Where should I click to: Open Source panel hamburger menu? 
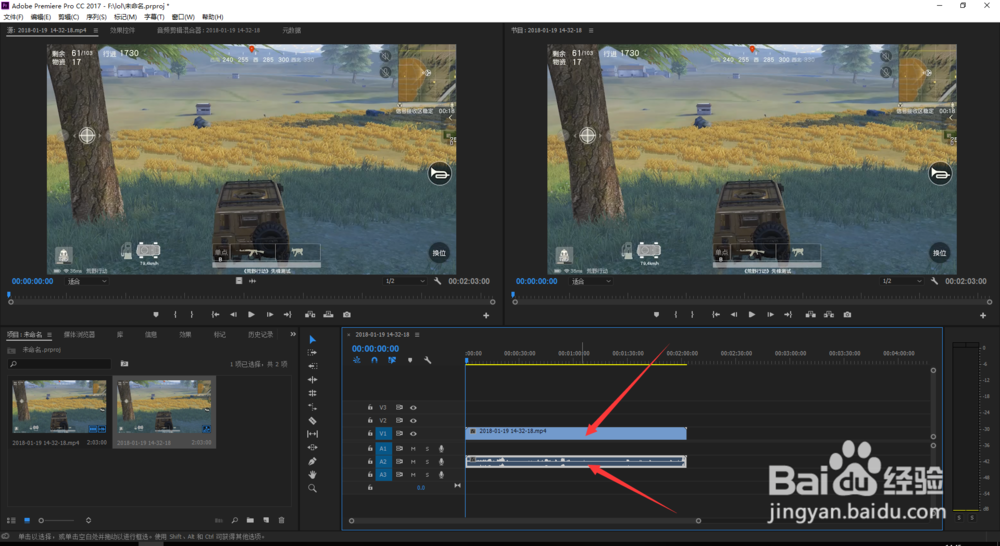[x=96, y=30]
